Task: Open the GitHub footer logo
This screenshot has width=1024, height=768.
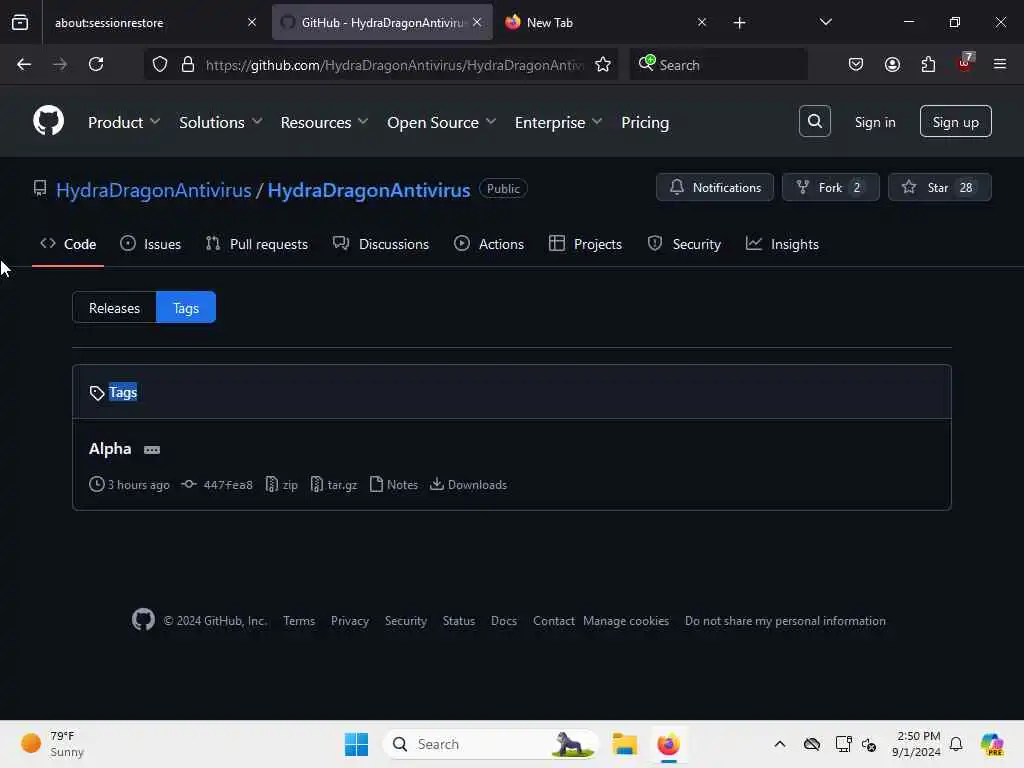Action: point(143,620)
